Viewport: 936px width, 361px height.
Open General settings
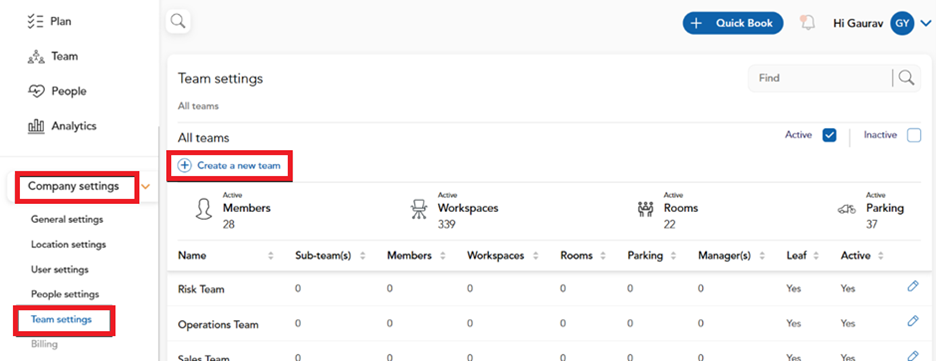67,220
